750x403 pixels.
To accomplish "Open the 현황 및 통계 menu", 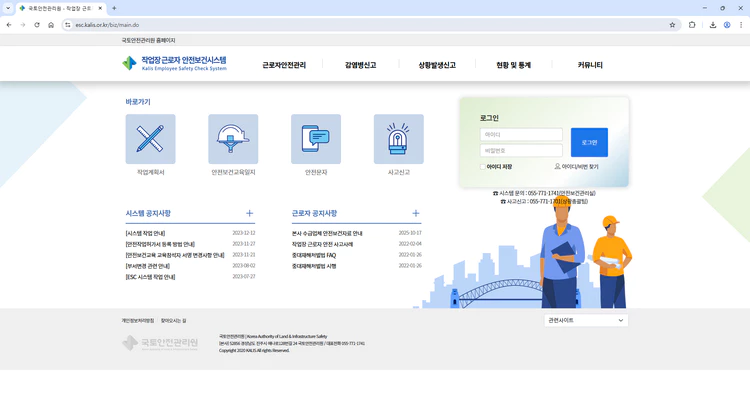I will pos(513,65).
